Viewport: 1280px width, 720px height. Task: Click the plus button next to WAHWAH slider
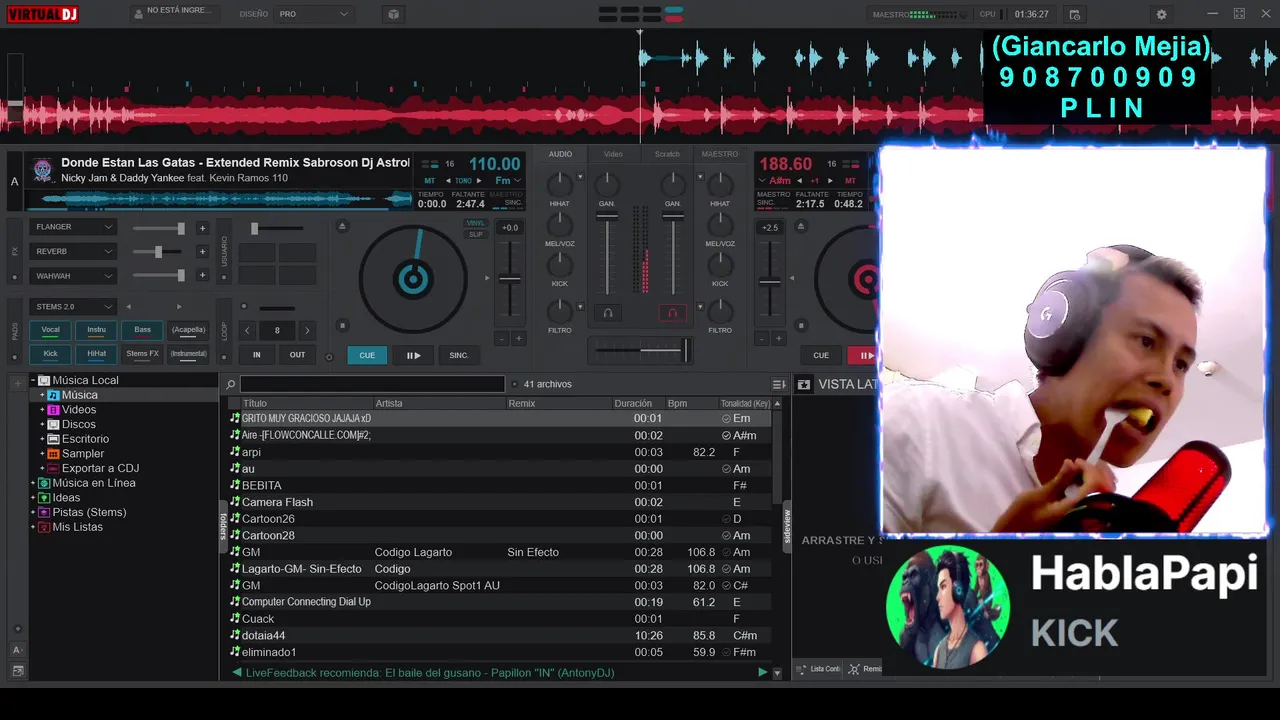(x=202, y=276)
